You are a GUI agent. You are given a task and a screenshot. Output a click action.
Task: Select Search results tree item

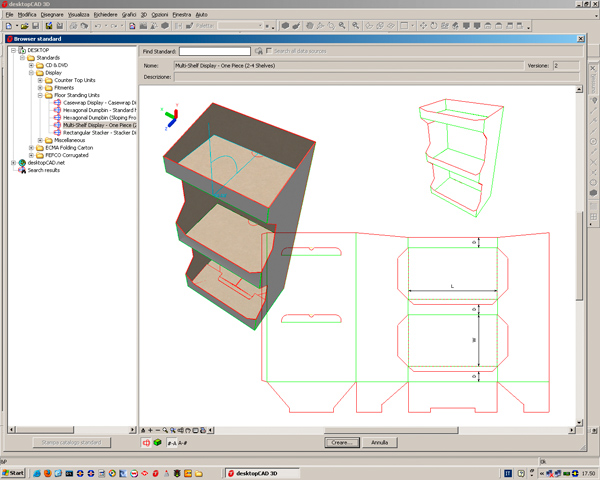point(44,170)
